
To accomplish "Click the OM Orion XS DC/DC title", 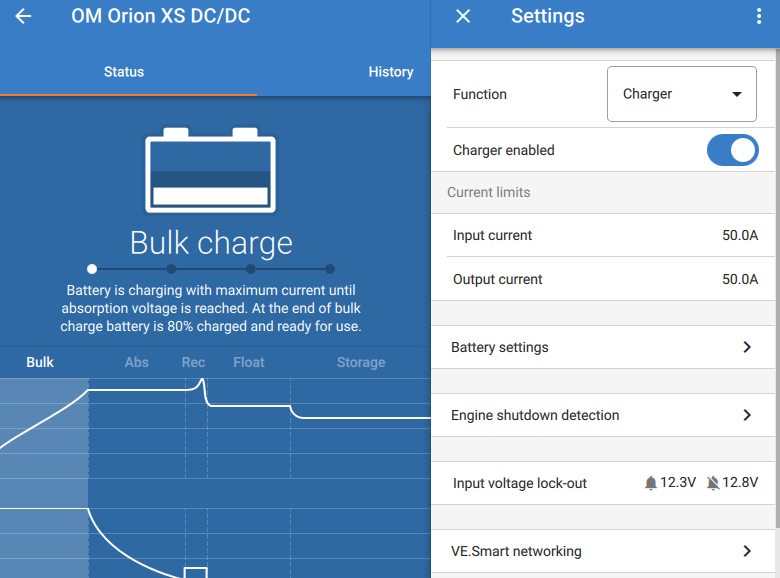I will click(x=161, y=16).
